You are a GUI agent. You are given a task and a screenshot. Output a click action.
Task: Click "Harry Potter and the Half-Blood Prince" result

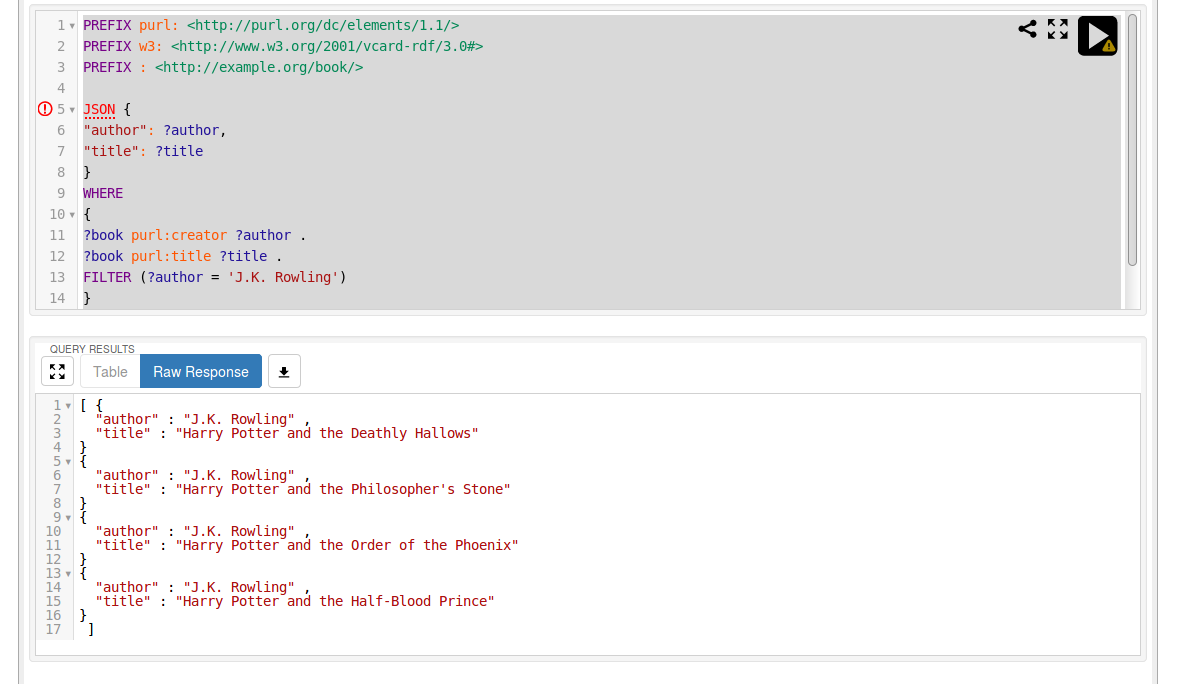point(335,601)
